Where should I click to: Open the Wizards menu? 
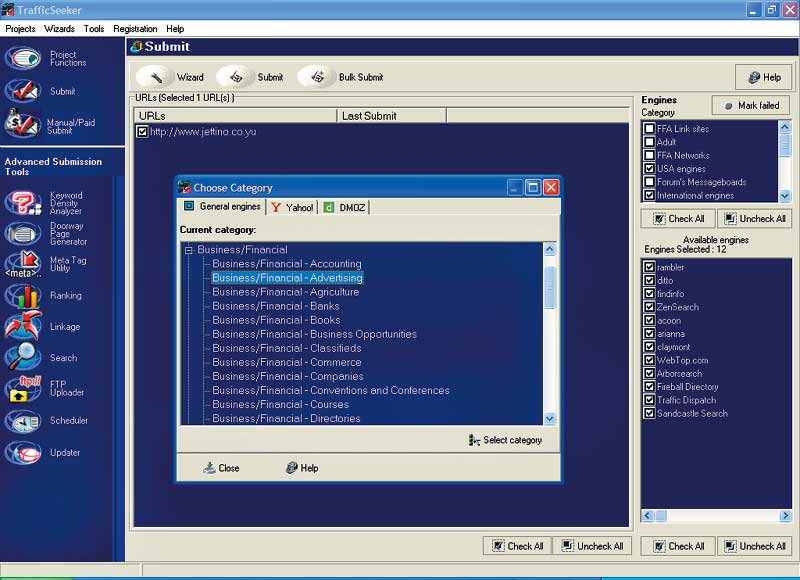[x=59, y=29]
